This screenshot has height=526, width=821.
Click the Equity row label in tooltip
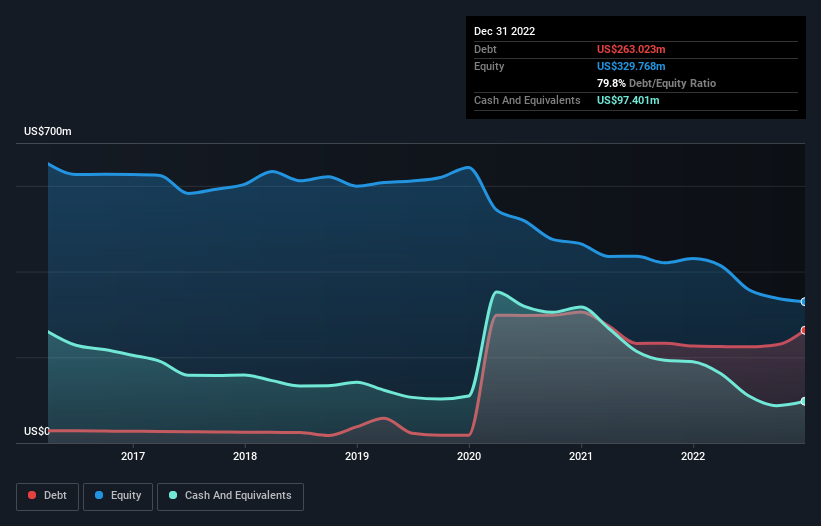click(x=489, y=66)
